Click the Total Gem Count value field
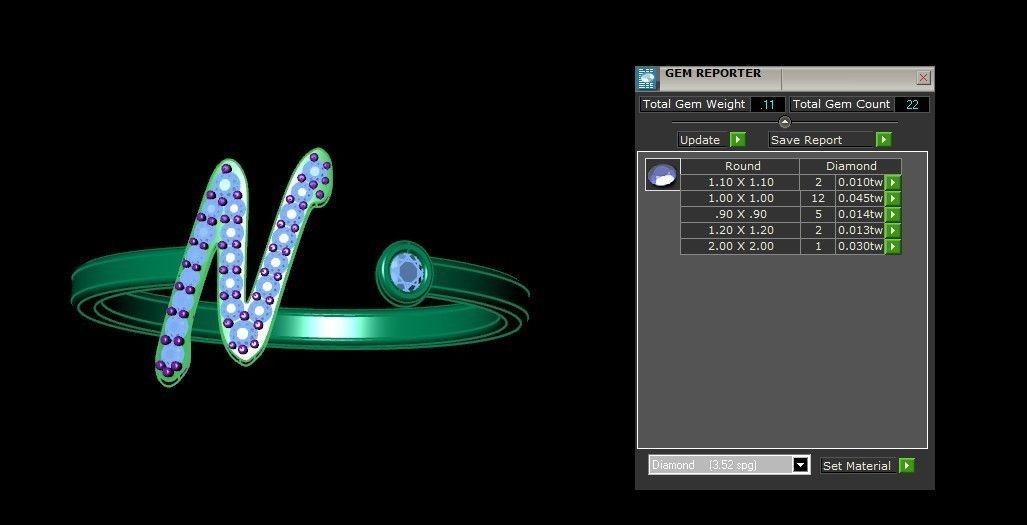 coord(912,104)
